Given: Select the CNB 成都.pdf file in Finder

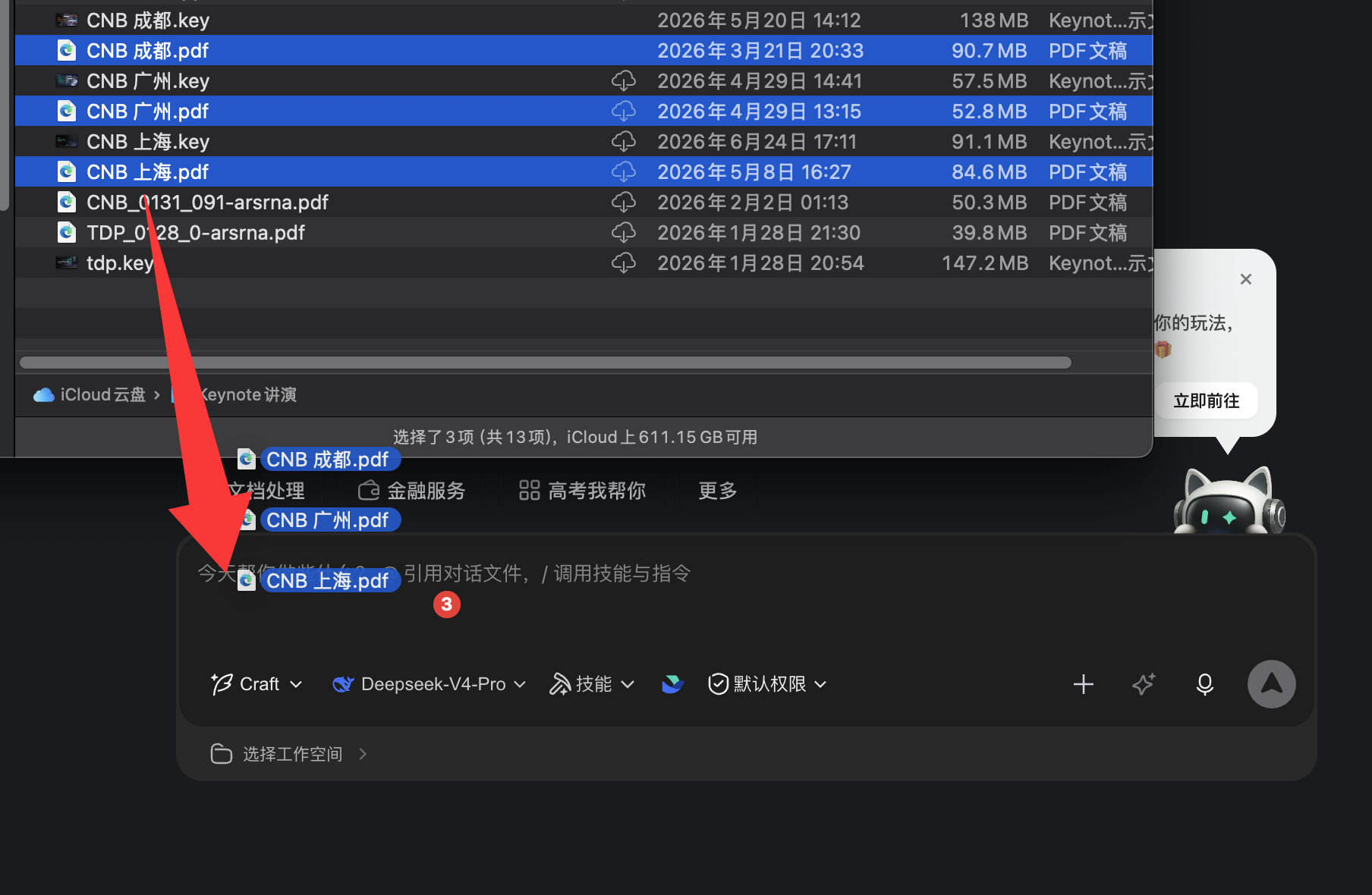Looking at the screenshot, I should [x=584, y=51].
